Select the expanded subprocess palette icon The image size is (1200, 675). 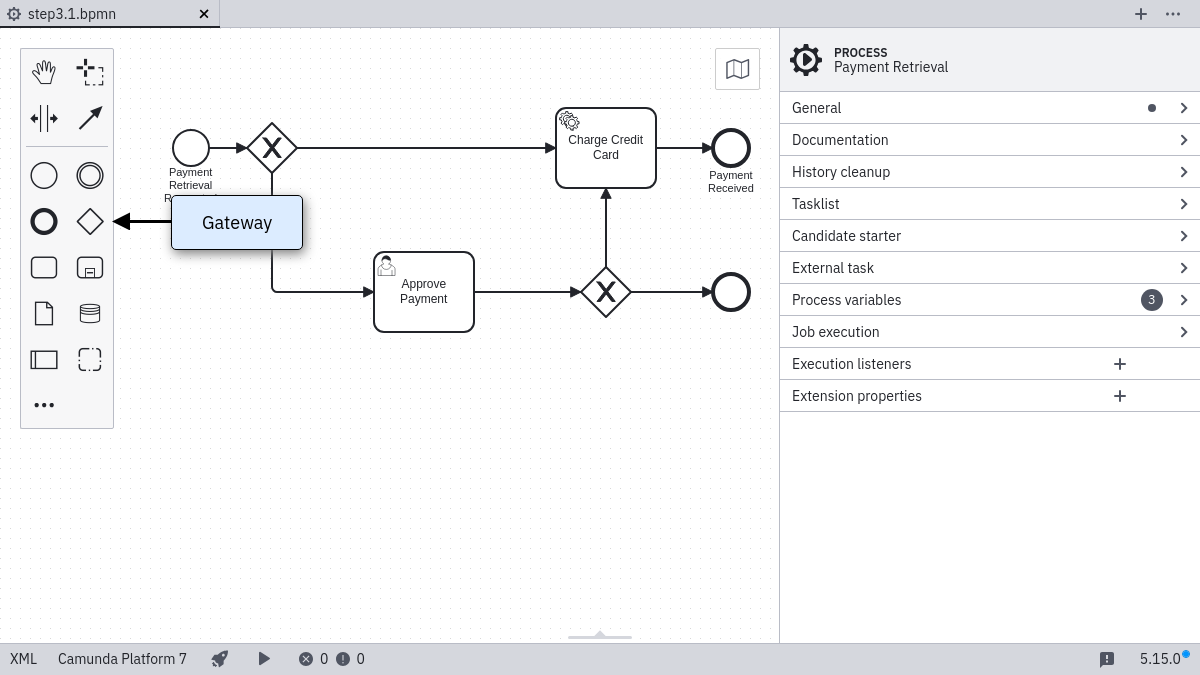pyautogui.click(x=90, y=267)
